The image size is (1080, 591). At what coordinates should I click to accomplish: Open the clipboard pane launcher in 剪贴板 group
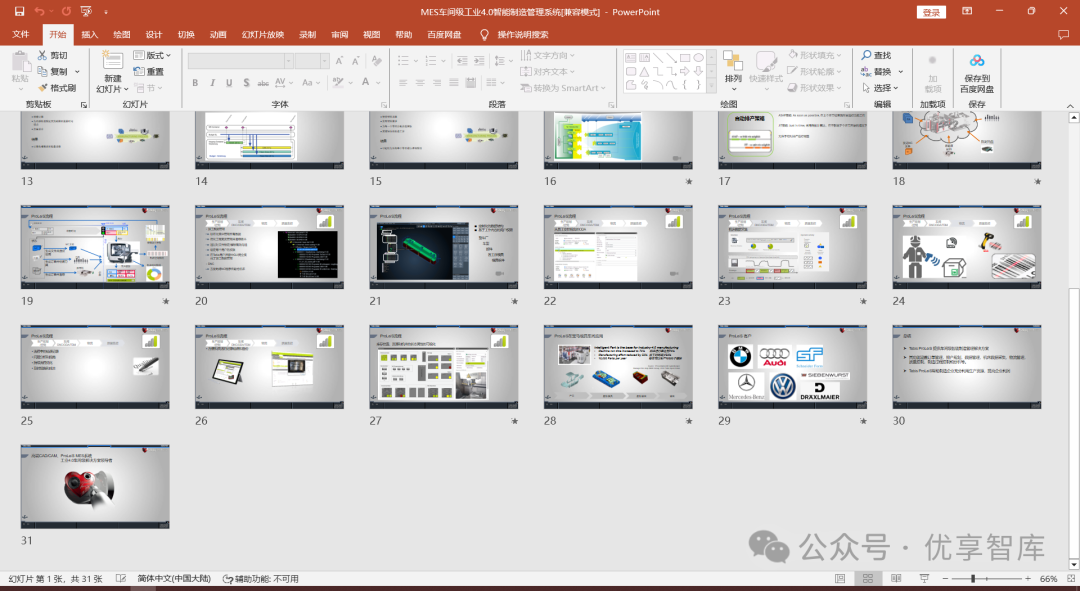(84, 105)
